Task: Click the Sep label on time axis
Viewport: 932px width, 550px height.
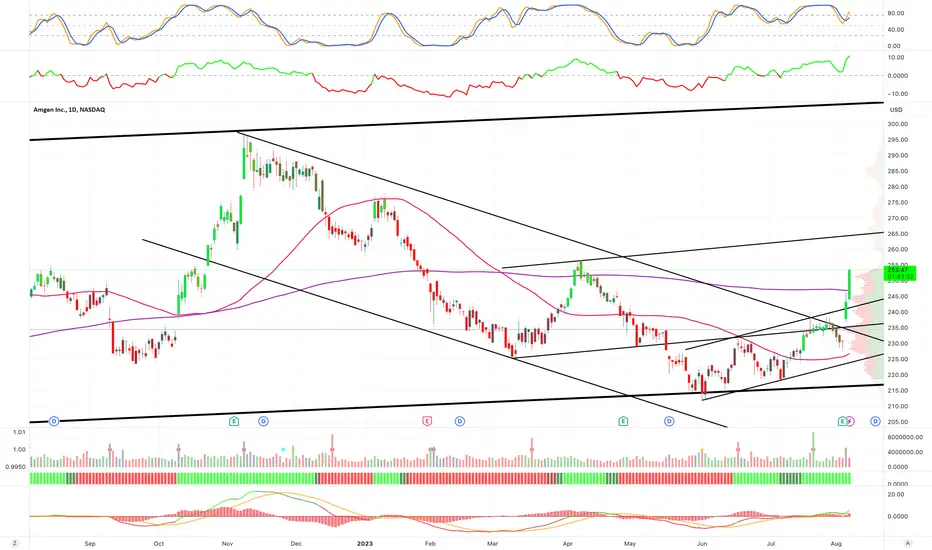Action: (x=90, y=543)
